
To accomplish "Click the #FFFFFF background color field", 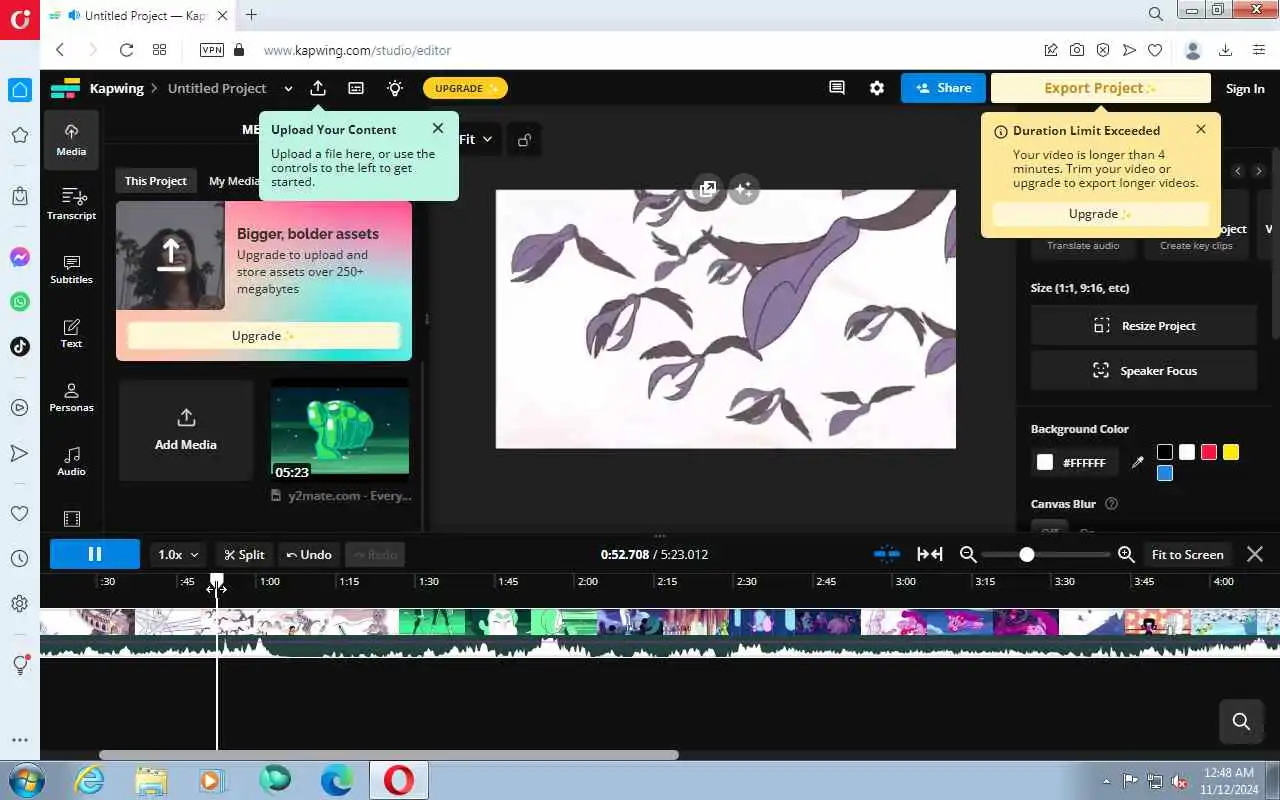I will [x=1075, y=462].
